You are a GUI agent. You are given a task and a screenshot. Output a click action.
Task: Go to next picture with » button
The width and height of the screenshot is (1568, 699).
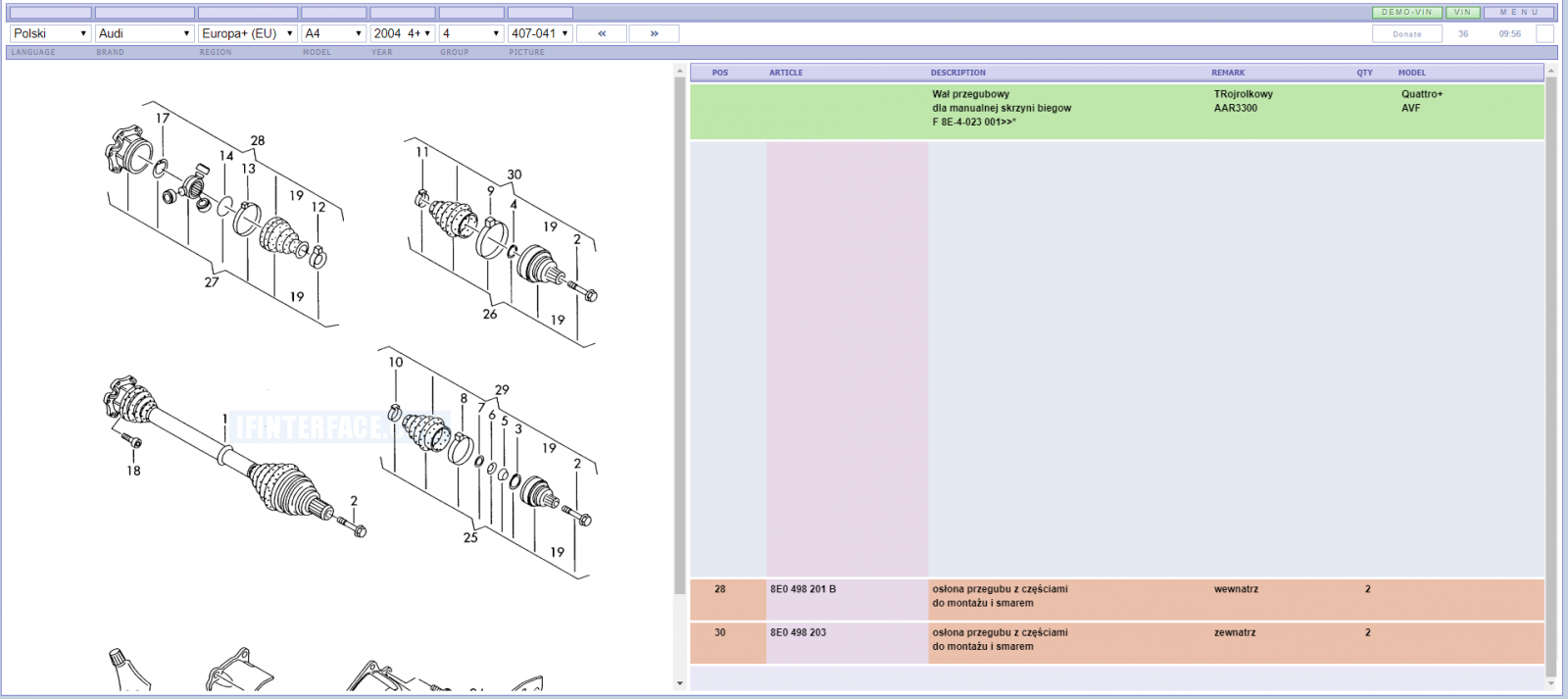(654, 33)
